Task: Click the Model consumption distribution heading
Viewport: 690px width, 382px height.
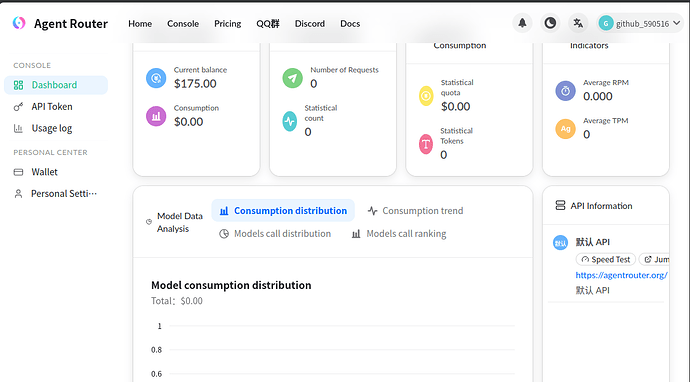Action: tap(231, 285)
